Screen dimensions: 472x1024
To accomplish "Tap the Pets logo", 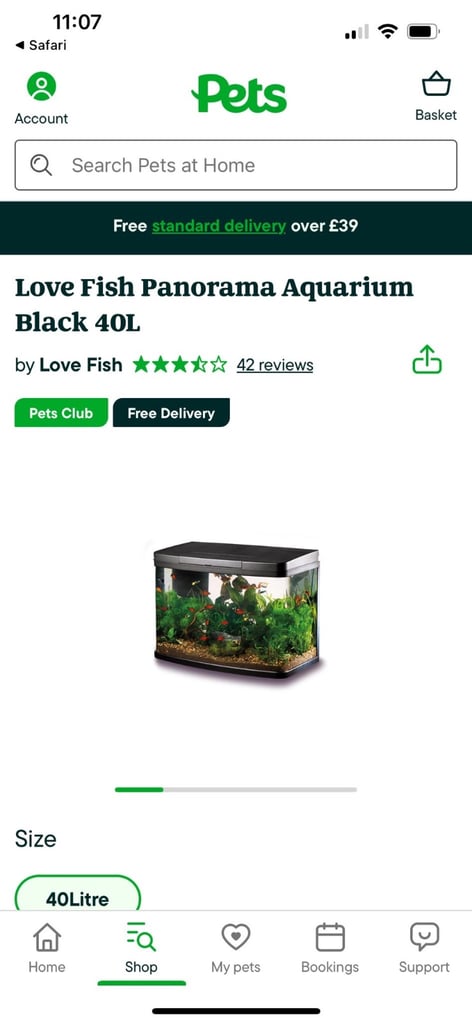I will 239,93.
